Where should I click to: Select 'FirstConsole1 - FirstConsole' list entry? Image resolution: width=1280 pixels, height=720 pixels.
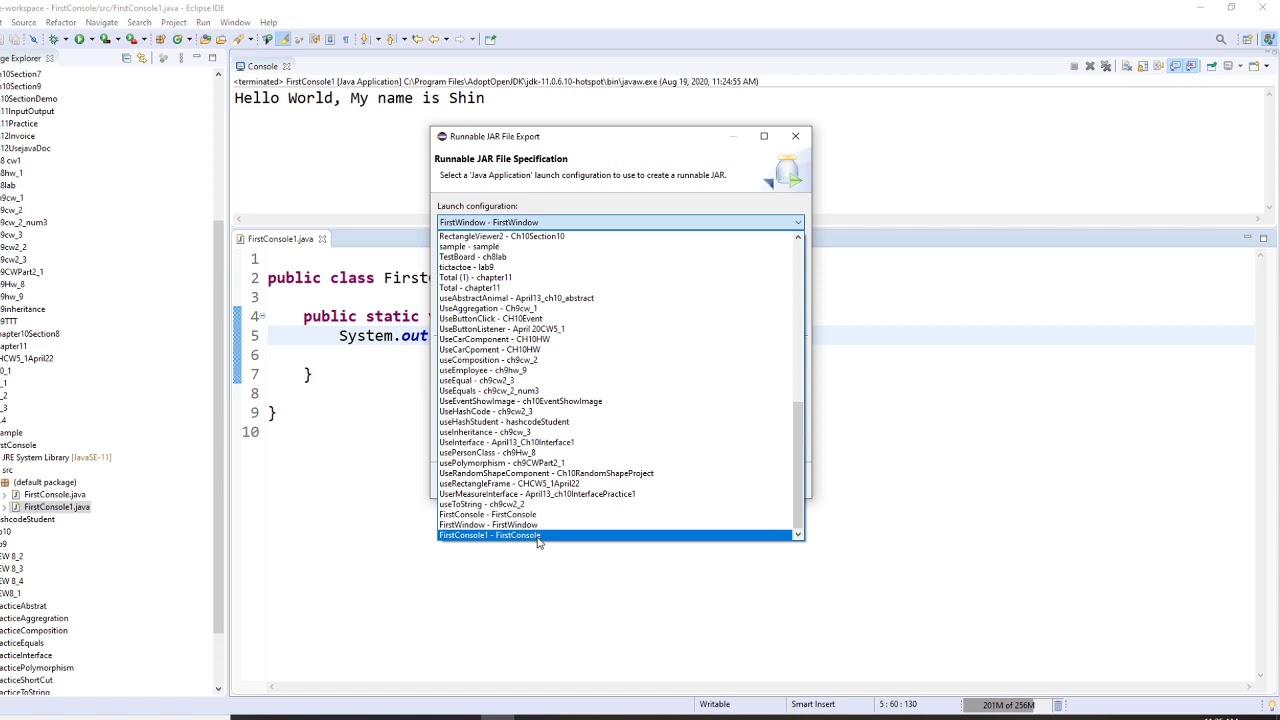615,535
